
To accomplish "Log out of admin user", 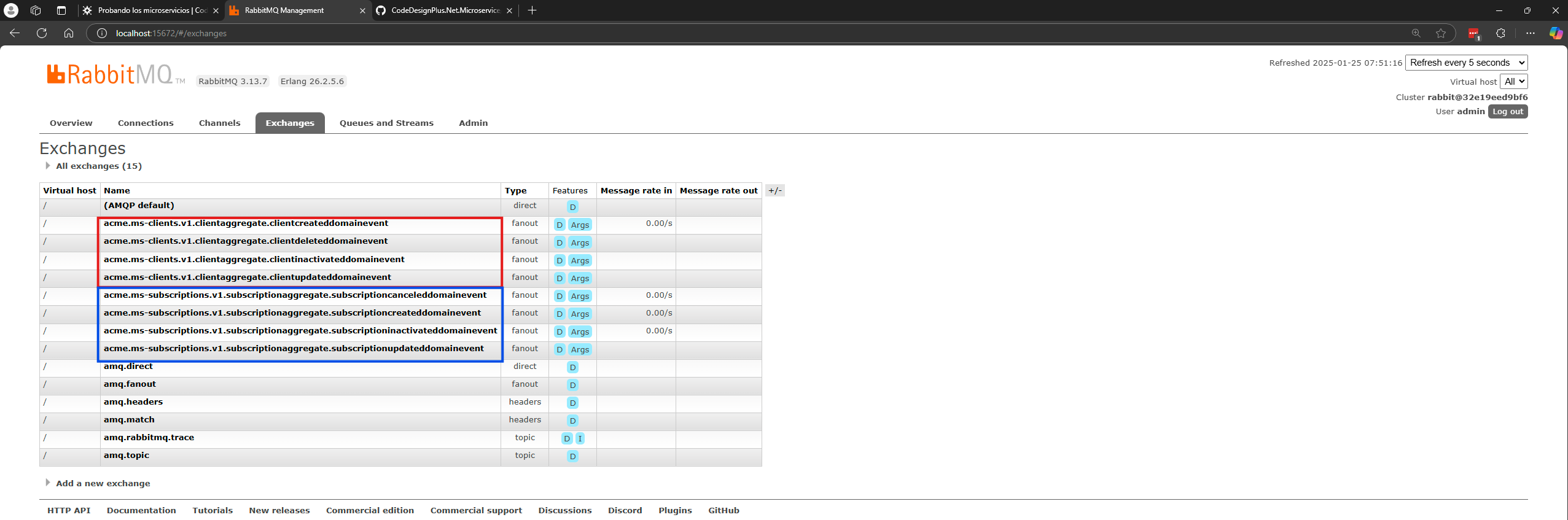I will 1508,111.
